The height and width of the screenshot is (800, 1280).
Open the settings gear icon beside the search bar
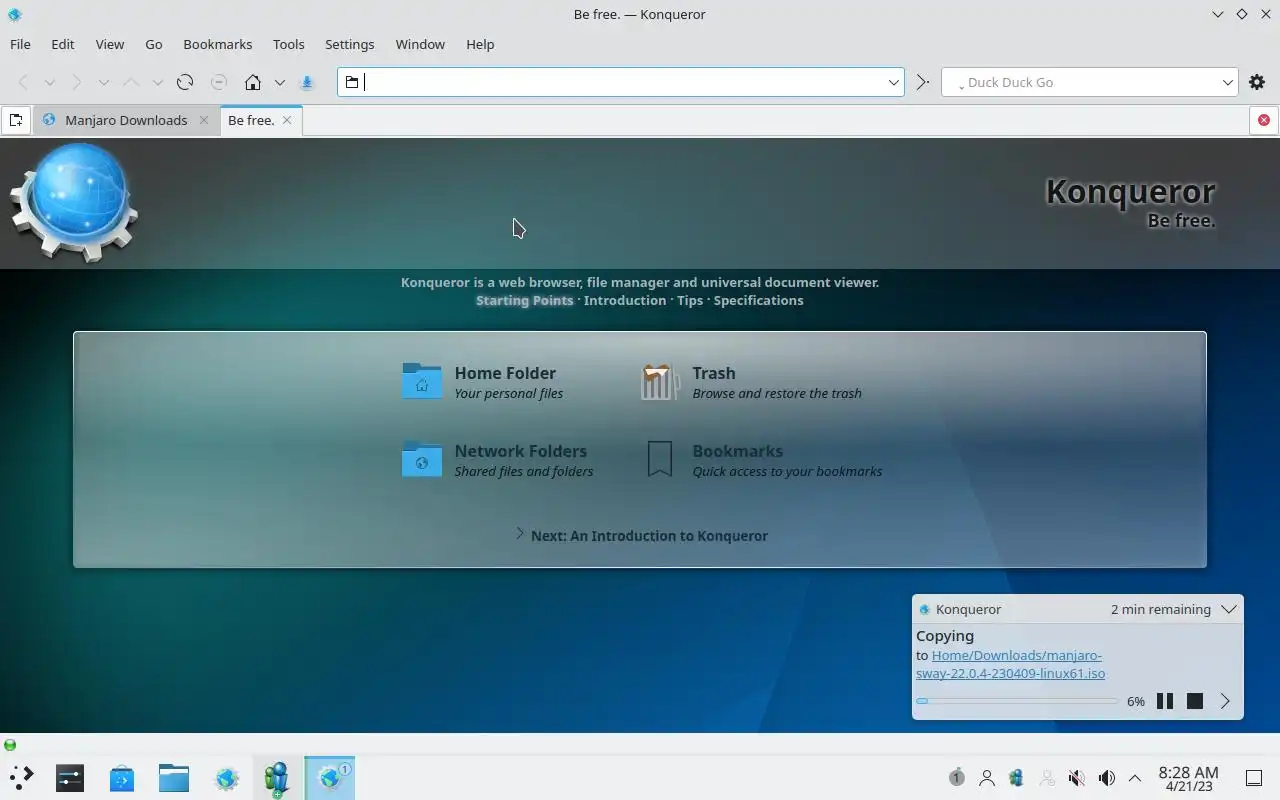(1257, 82)
